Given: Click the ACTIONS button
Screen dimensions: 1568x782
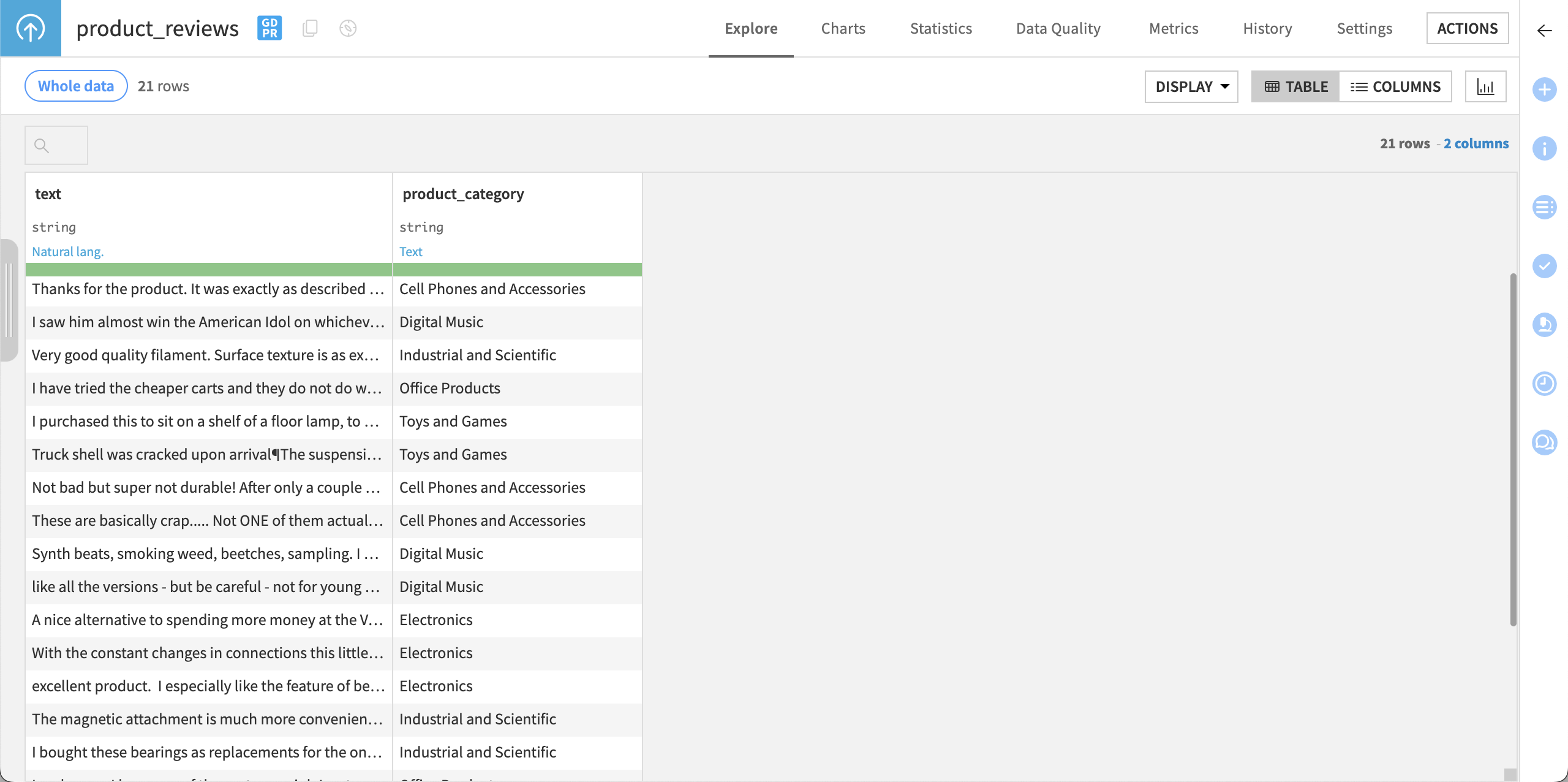Looking at the screenshot, I should click(x=1468, y=28).
